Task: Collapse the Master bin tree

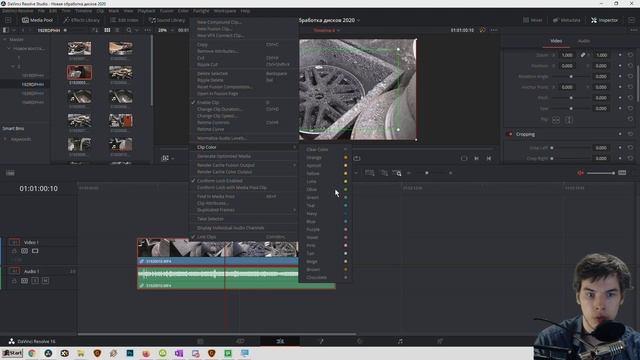Action: click(5, 40)
